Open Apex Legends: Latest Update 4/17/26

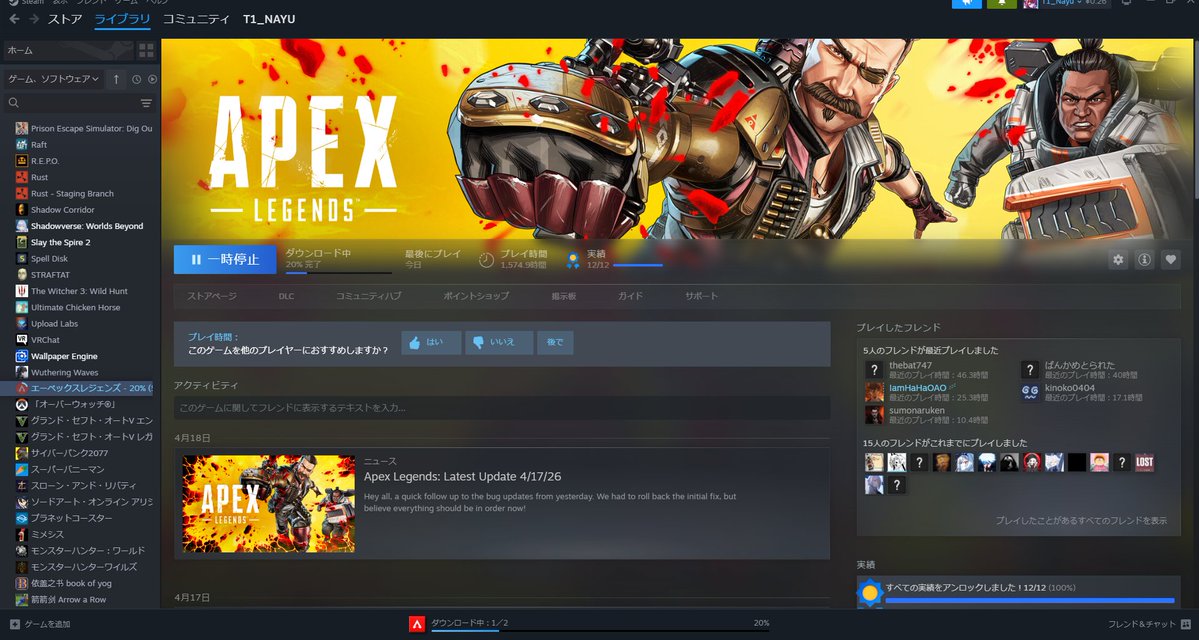(463, 476)
